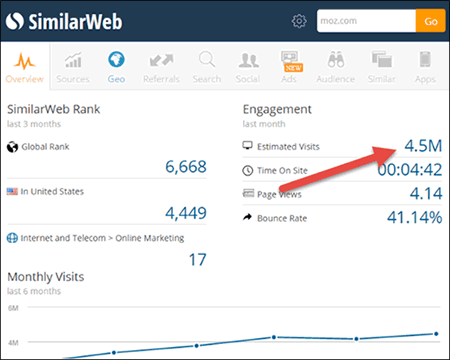Viewport: 450px width, 360px height.
Task: Click the globe icon beside Global Rank
Action: 12,147
